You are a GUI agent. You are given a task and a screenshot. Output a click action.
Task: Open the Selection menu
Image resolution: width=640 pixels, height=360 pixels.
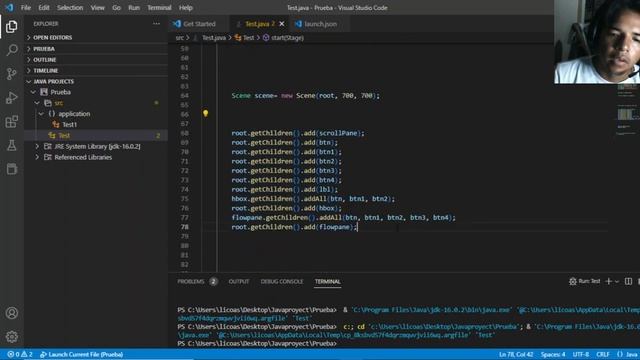pos(70,8)
